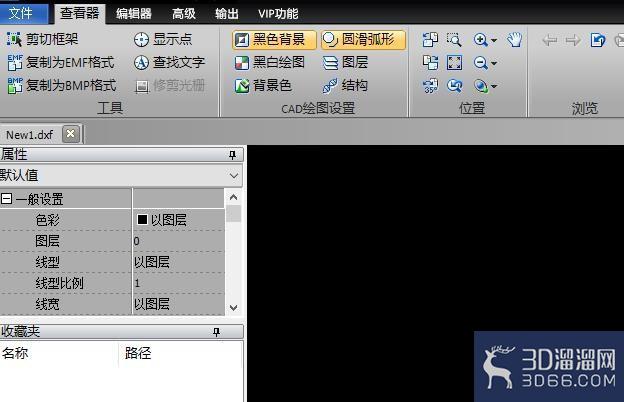Screen dimensions: 624x402
Task: Click the 35 degree rotate icon
Action: (x=430, y=86)
